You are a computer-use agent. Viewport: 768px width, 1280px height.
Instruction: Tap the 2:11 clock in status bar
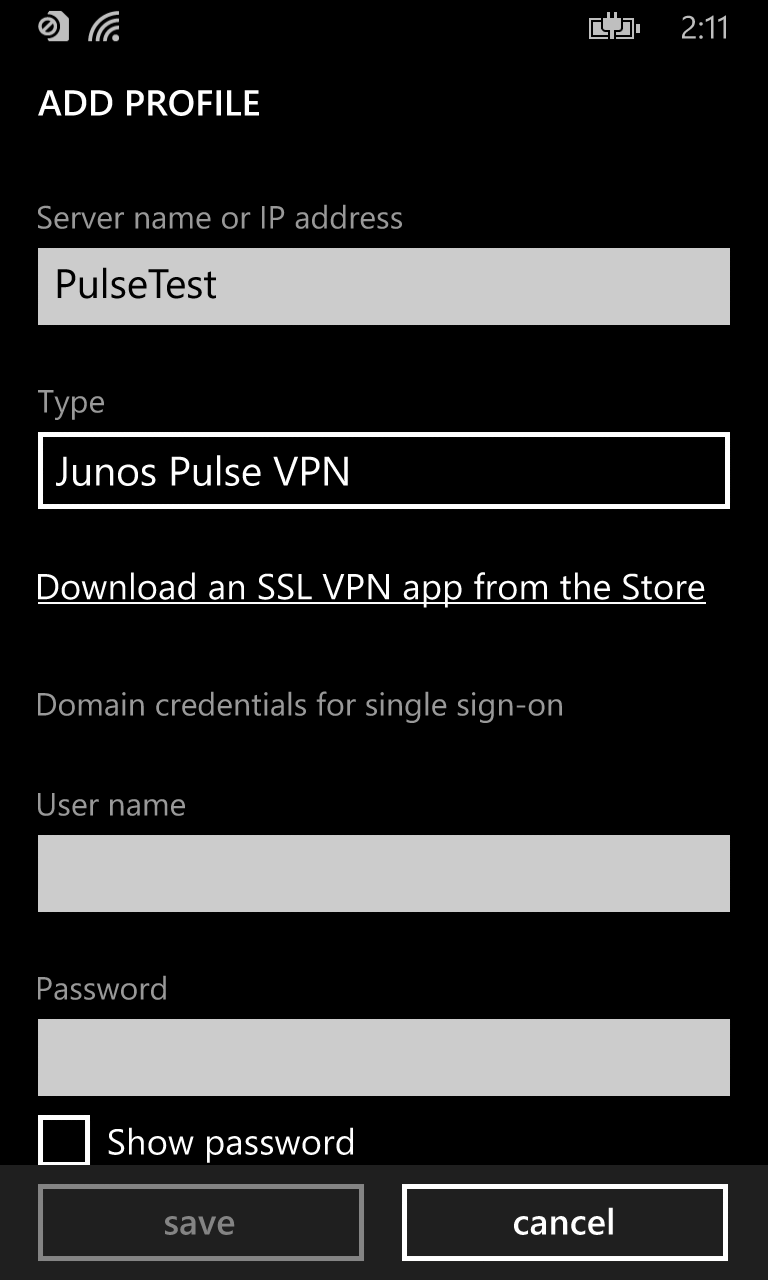pos(704,28)
